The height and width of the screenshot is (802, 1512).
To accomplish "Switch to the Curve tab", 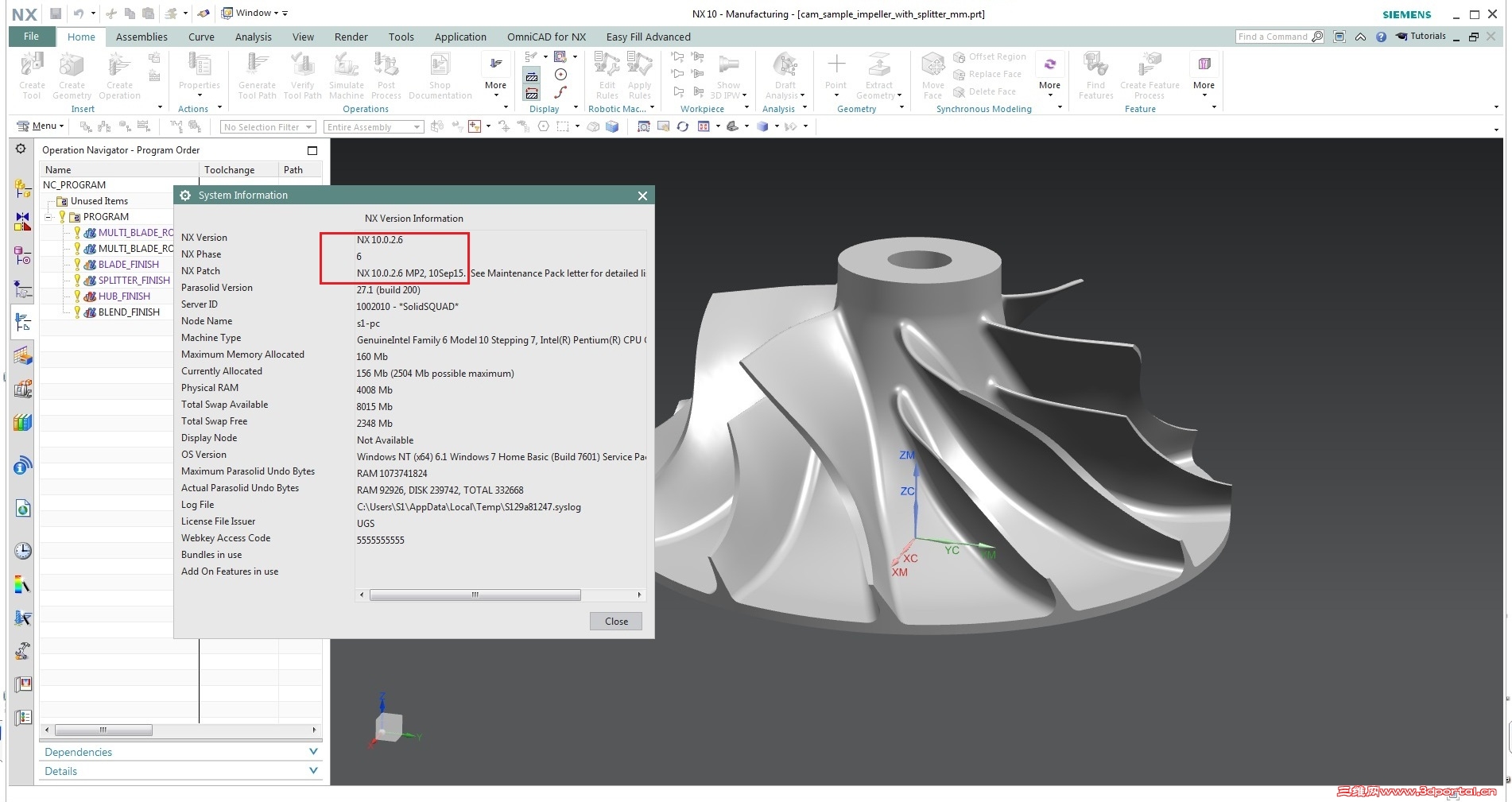I will (201, 37).
